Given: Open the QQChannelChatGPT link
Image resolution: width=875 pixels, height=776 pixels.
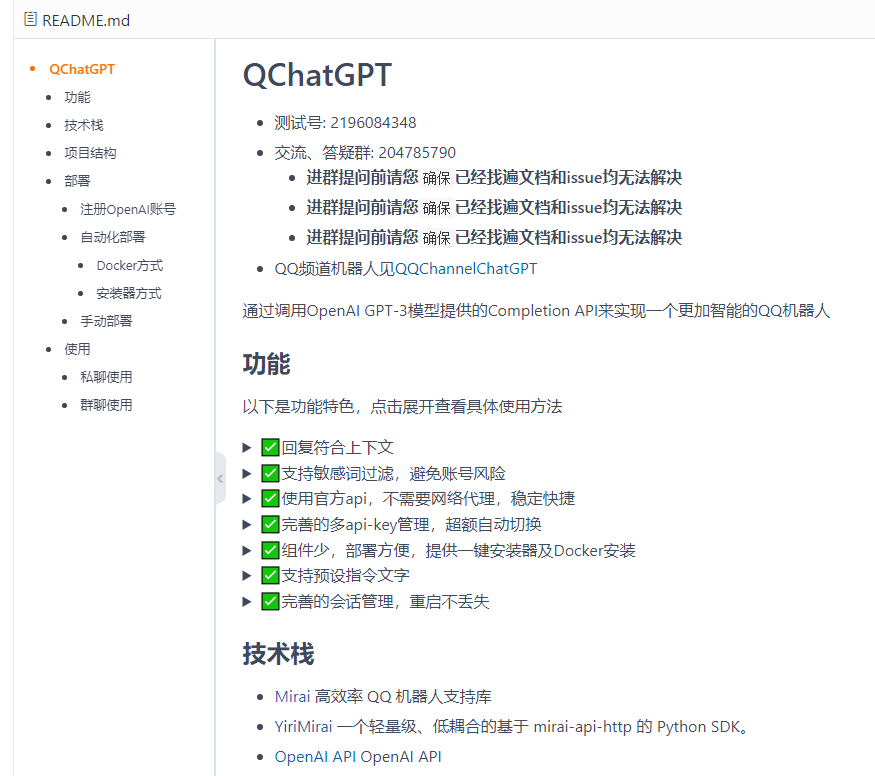Looking at the screenshot, I should coord(466,268).
